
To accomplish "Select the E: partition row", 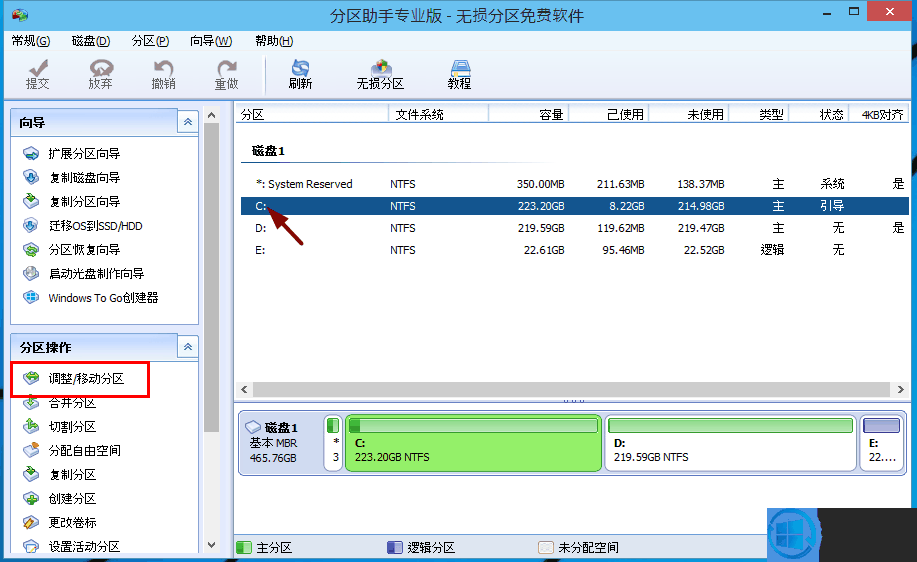I will (575, 250).
